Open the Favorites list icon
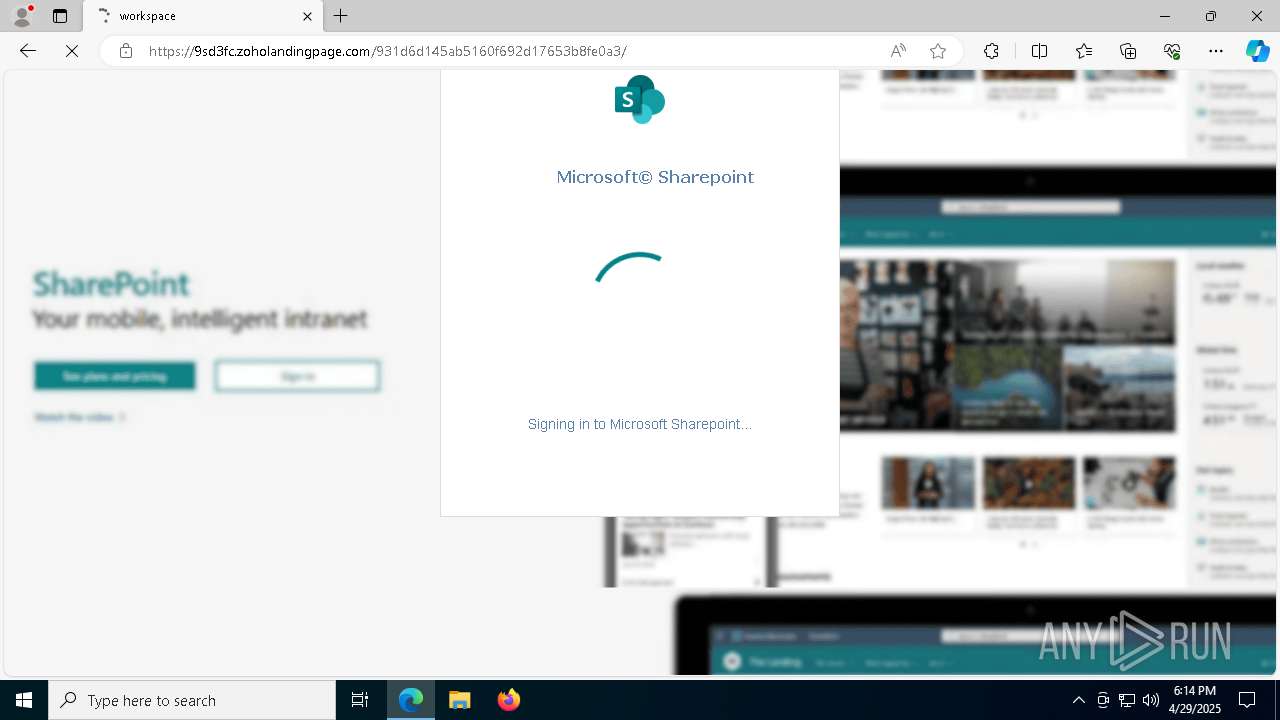The image size is (1280, 720). click(x=1084, y=51)
